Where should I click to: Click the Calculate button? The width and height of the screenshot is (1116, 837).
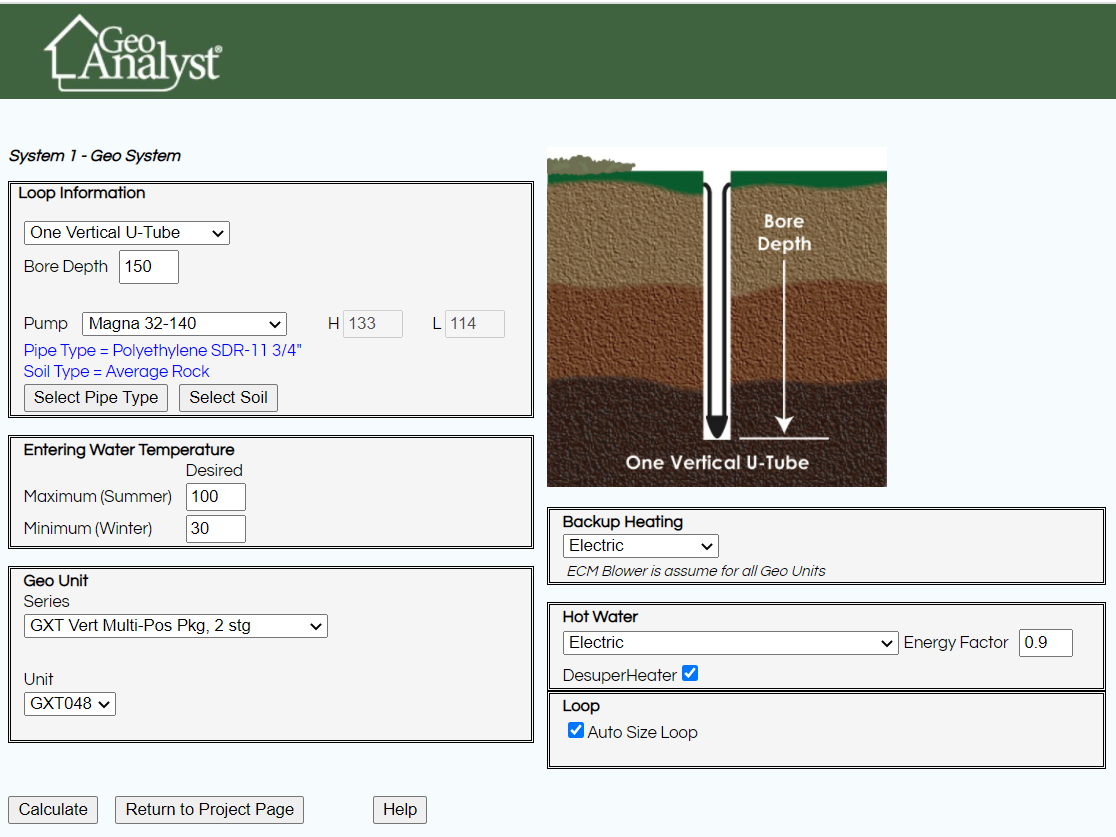(53, 810)
